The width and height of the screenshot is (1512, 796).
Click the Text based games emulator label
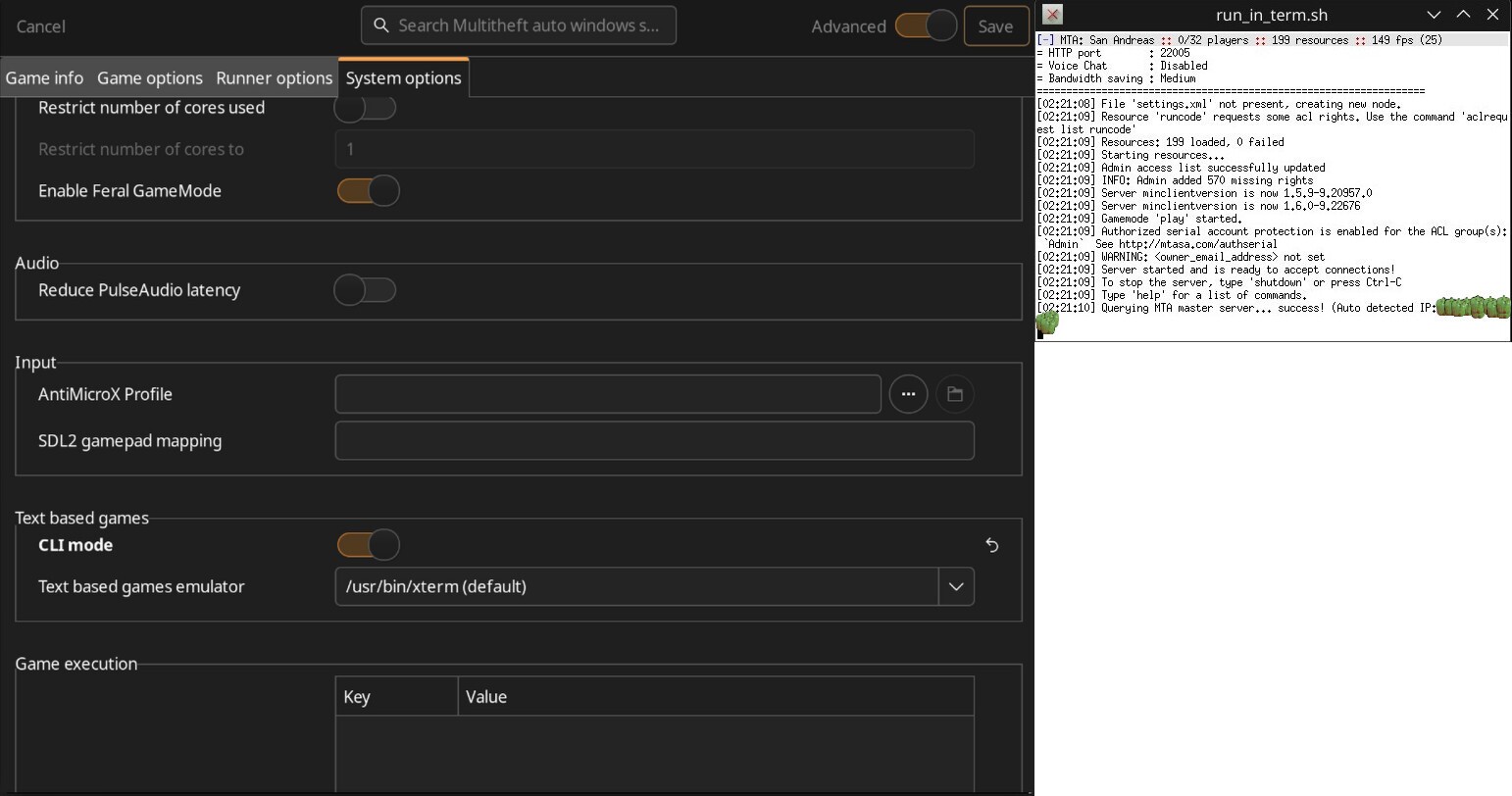141,587
